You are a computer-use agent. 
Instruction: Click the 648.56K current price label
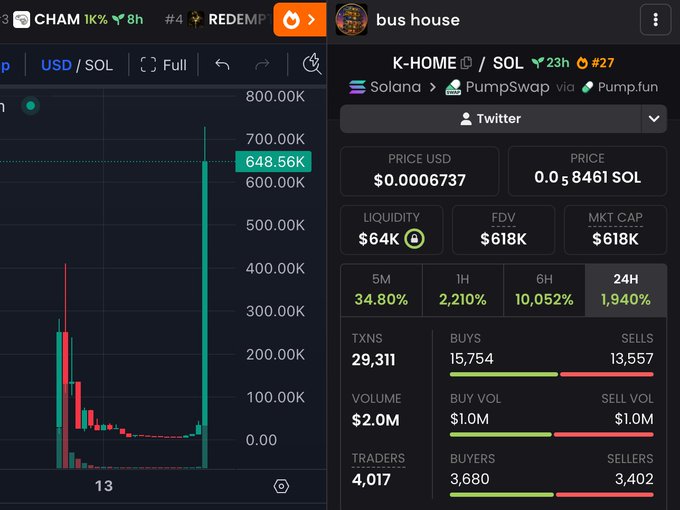(273, 162)
